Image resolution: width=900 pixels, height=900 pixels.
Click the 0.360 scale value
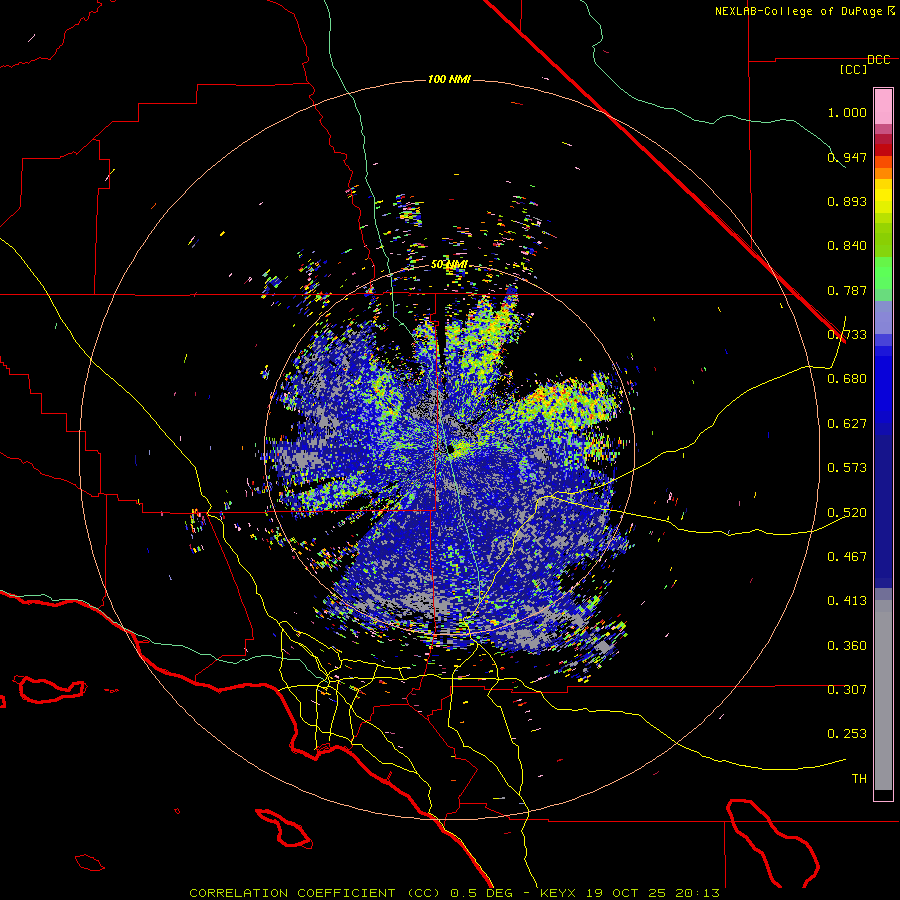847,646
